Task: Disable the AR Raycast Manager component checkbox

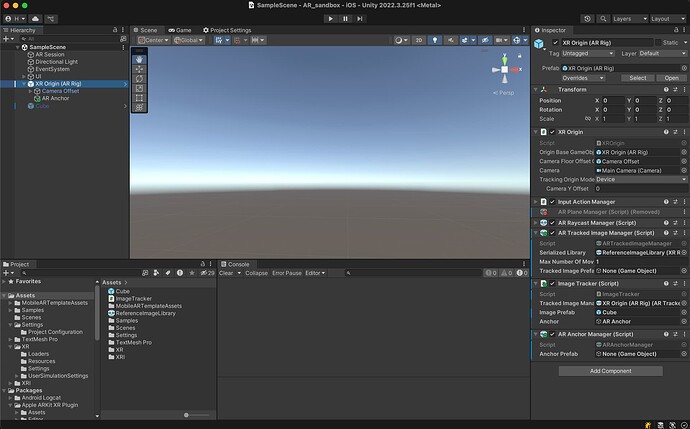Action: pyautogui.click(x=552, y=221)
